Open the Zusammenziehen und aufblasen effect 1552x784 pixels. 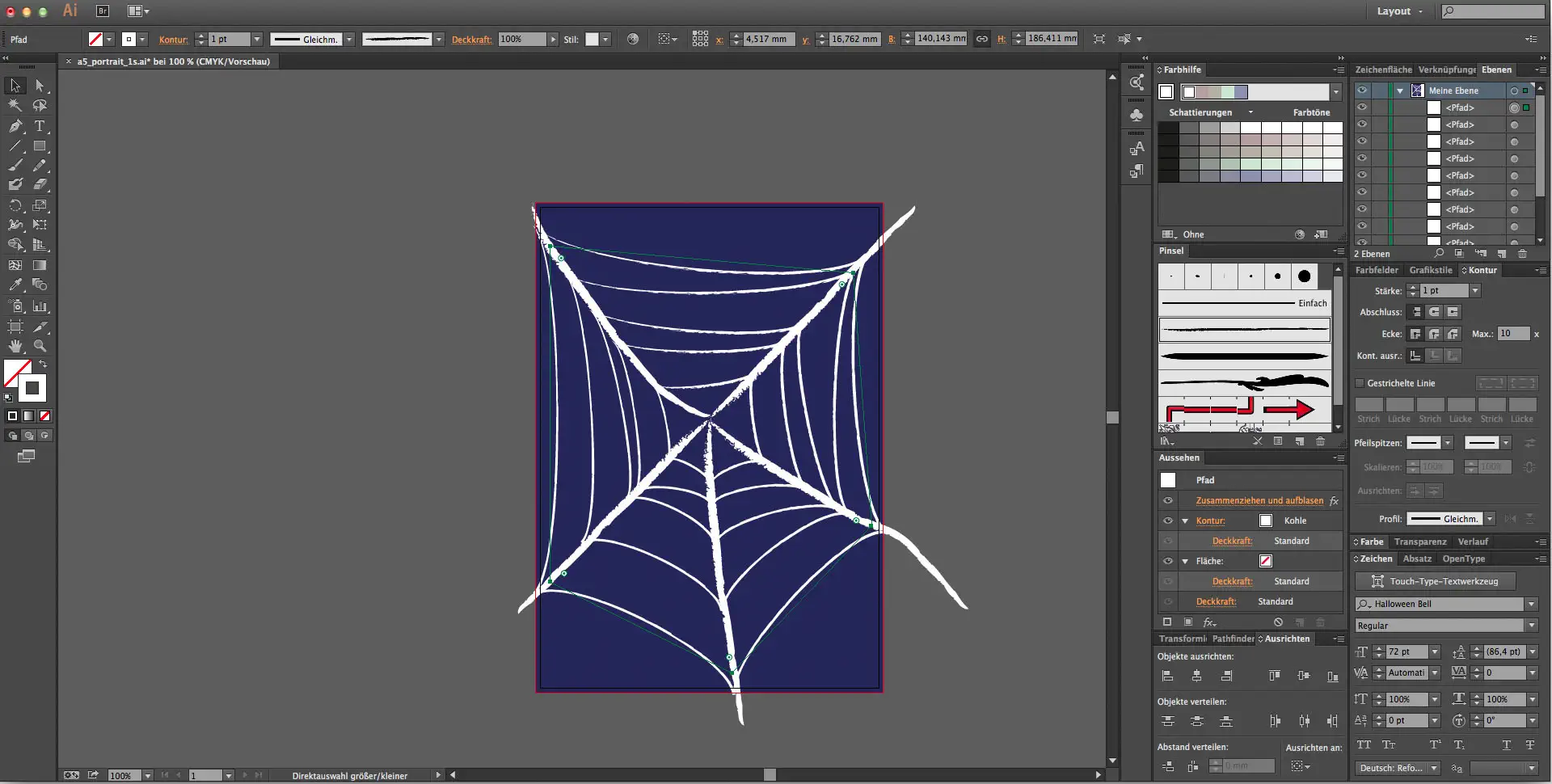[1259, 500]
